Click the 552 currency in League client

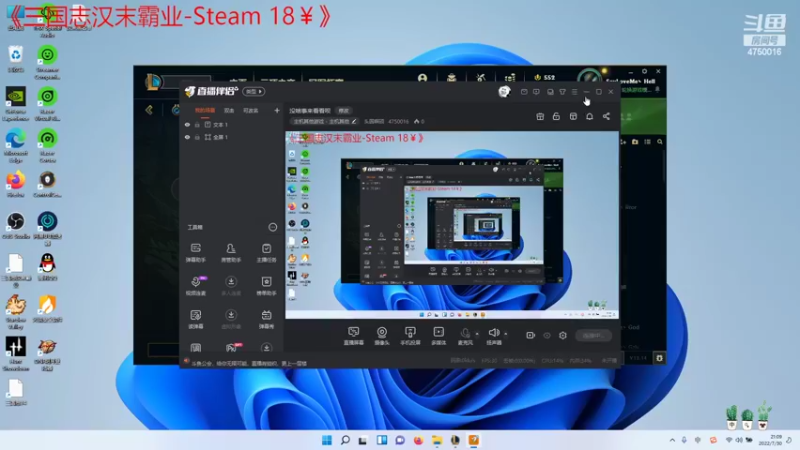[x=544, y=78]
